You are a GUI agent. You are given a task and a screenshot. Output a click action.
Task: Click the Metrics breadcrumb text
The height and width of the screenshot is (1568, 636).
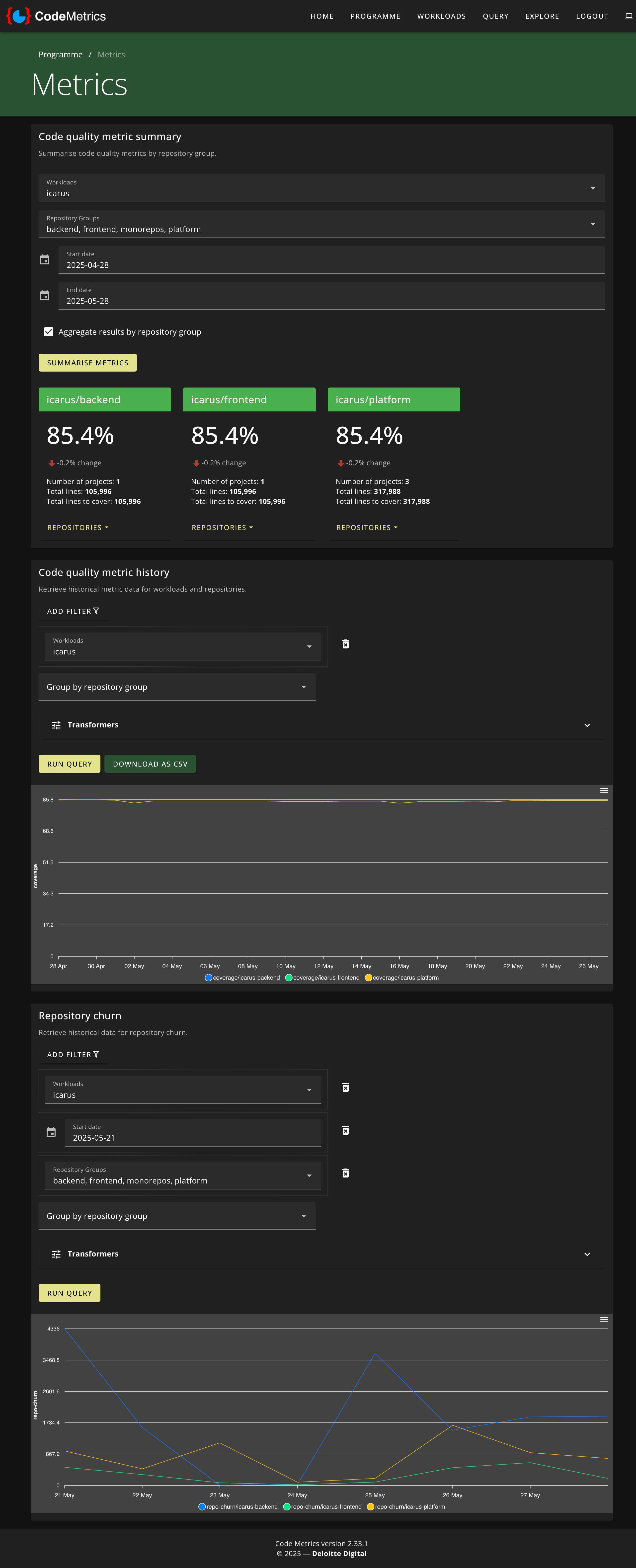111,55
